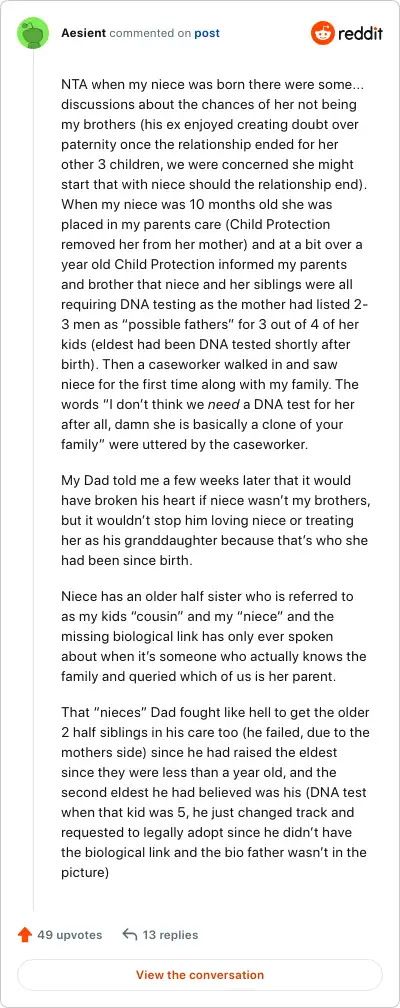Click the orange Reddit snoo logo
This screenshot has height=1008, width=400.
[x=323, y=33]
